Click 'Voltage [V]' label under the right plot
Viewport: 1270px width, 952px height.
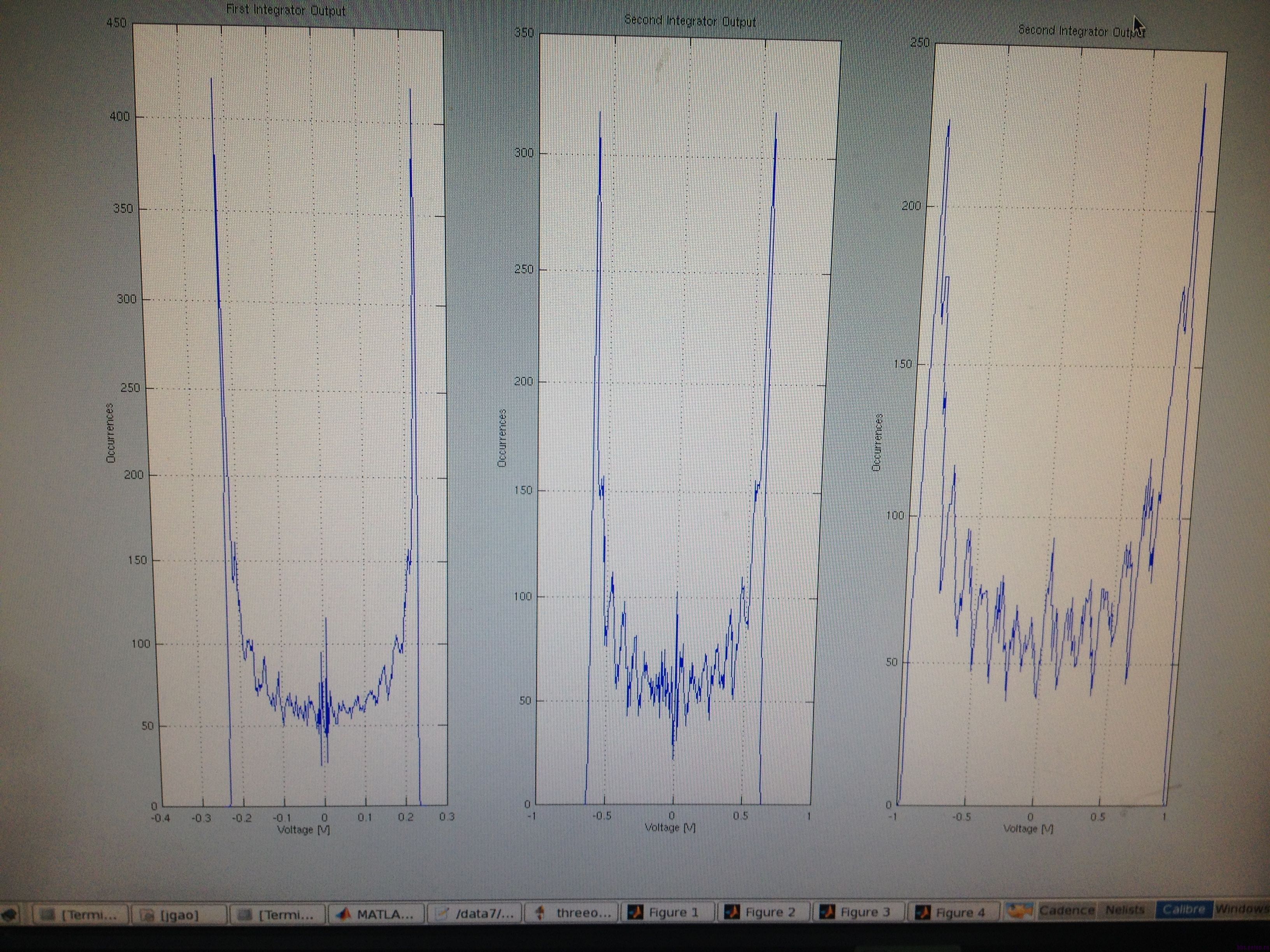click(1028, 829)
